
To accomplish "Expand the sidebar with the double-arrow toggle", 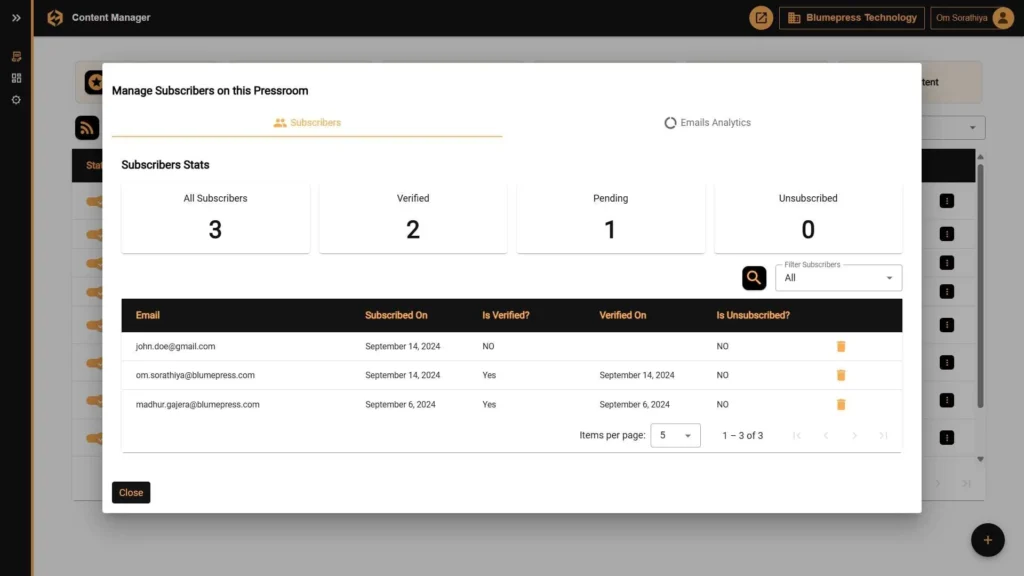I will (x=16, y=17).
